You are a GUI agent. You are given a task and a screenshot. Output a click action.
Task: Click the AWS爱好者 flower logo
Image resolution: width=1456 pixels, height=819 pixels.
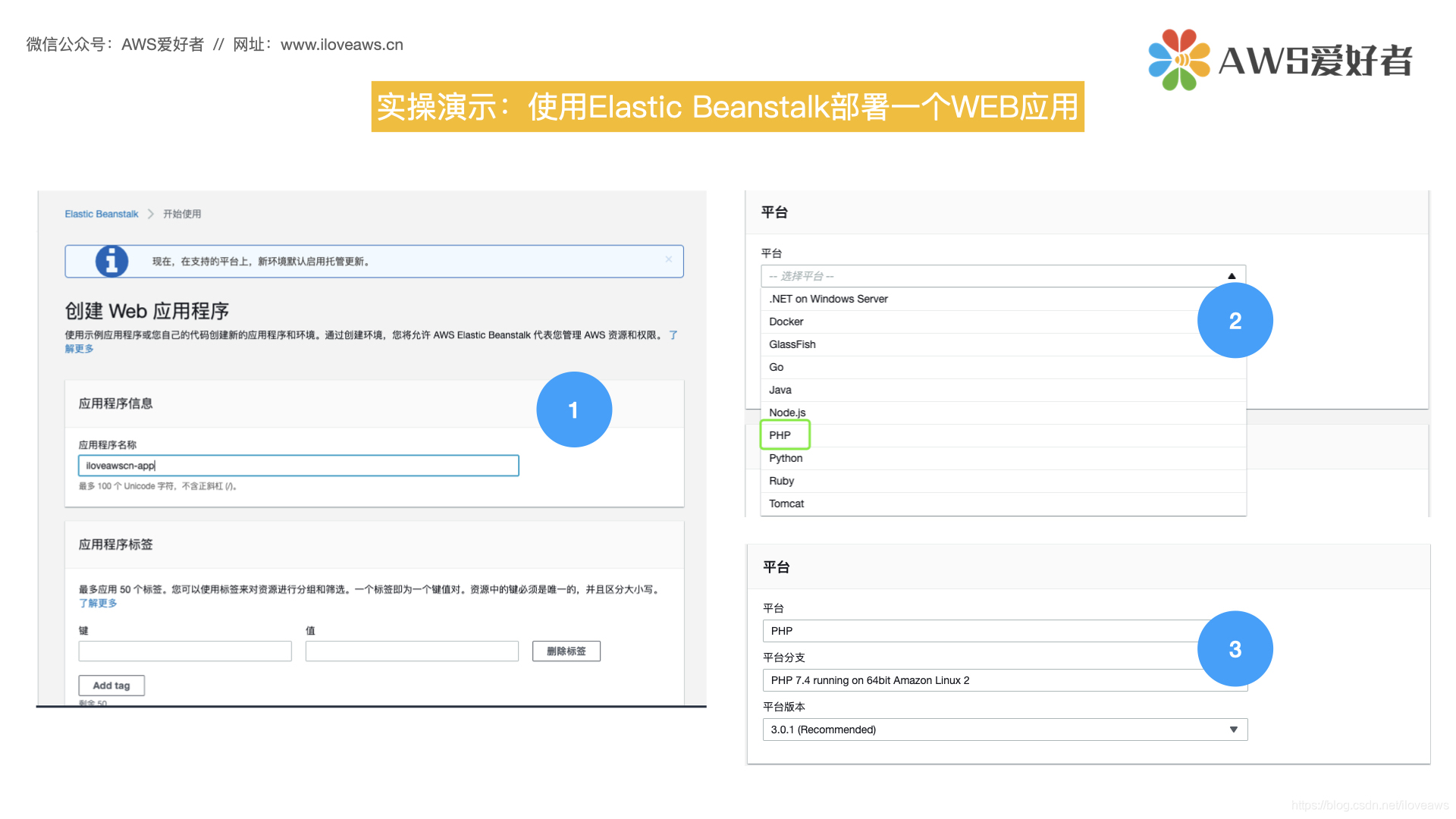1178,60
